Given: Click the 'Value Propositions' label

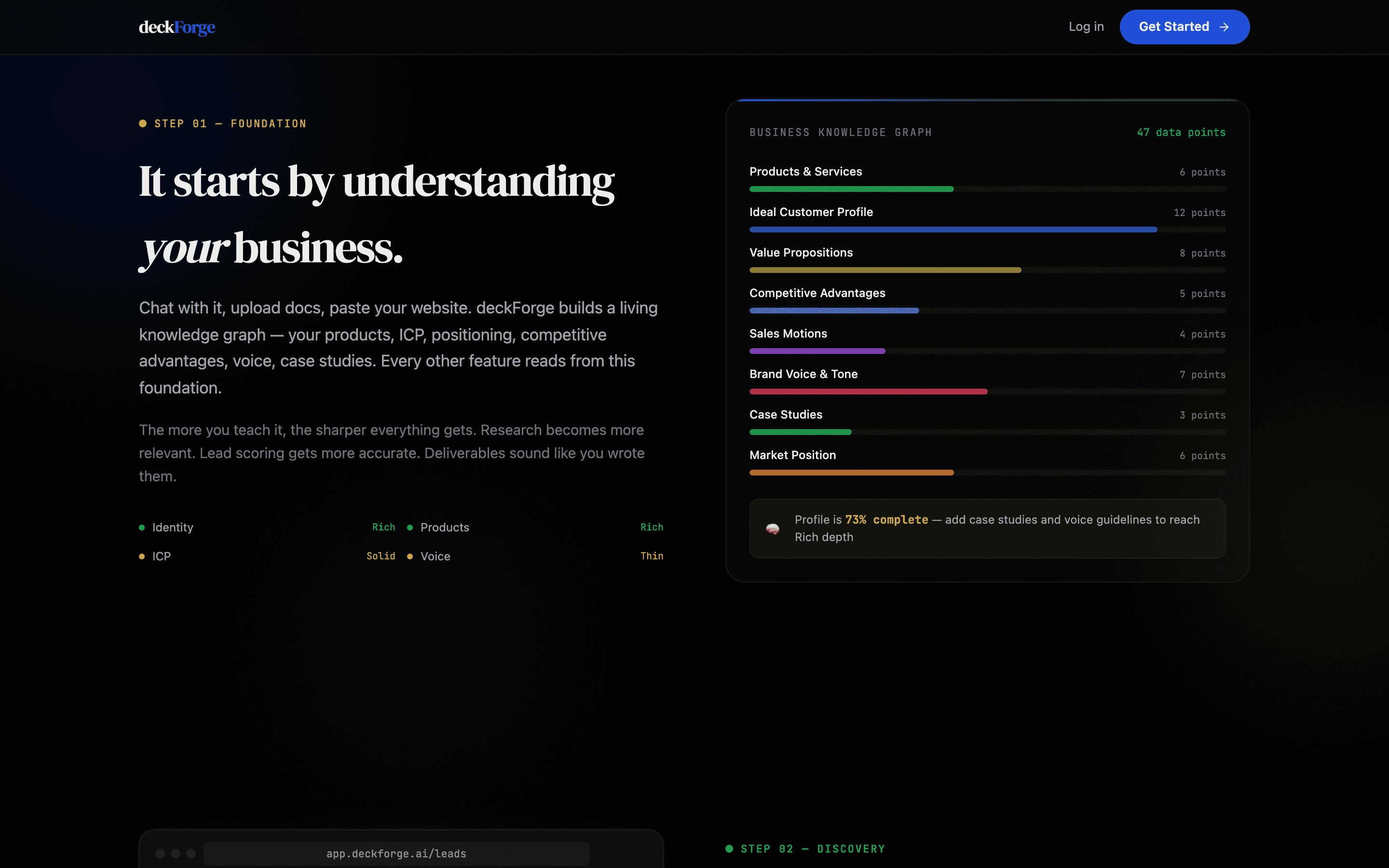Looking at the screenshot, I should (x=801, y=253).
